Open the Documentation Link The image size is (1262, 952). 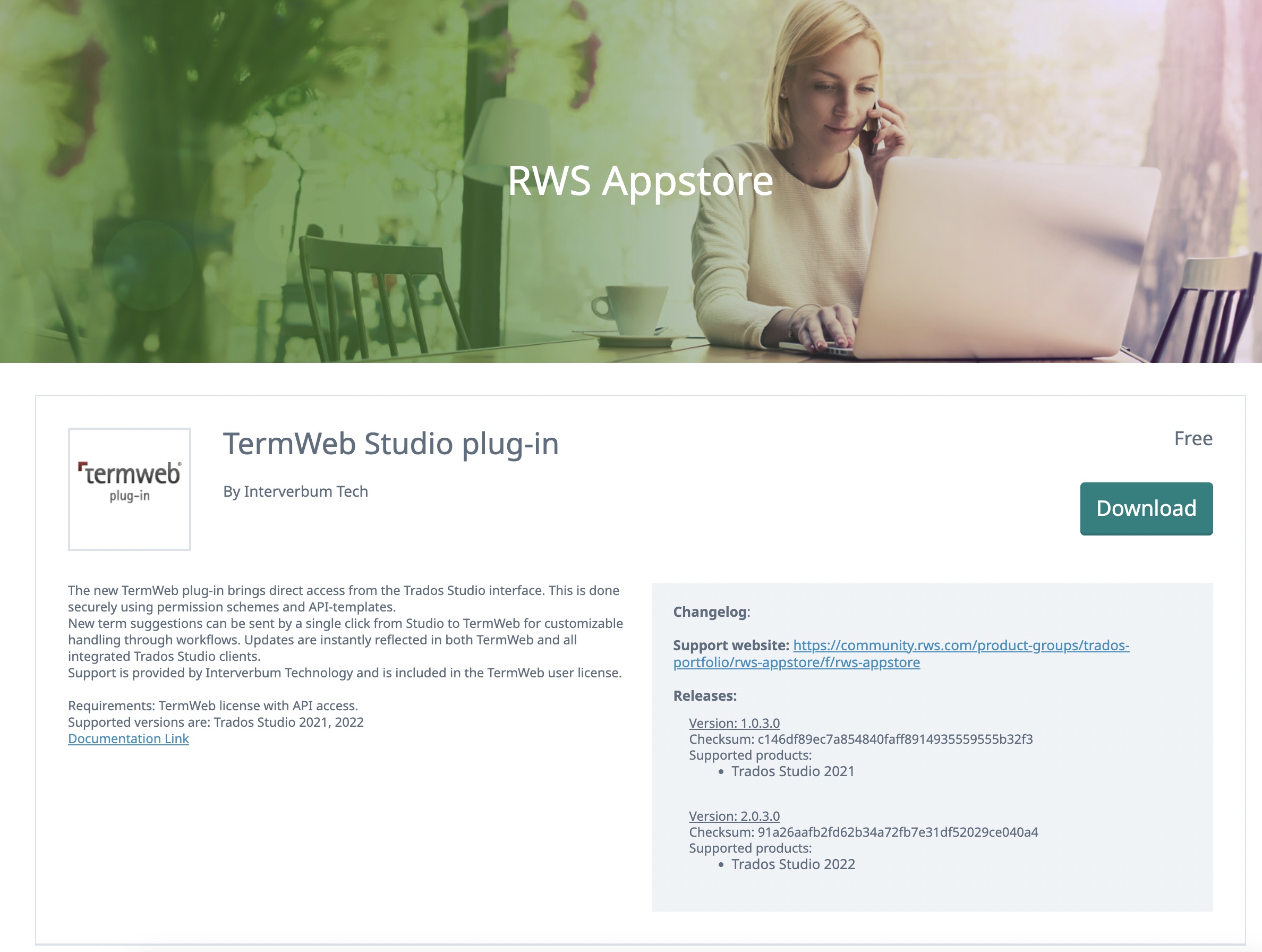pos(129,738)
